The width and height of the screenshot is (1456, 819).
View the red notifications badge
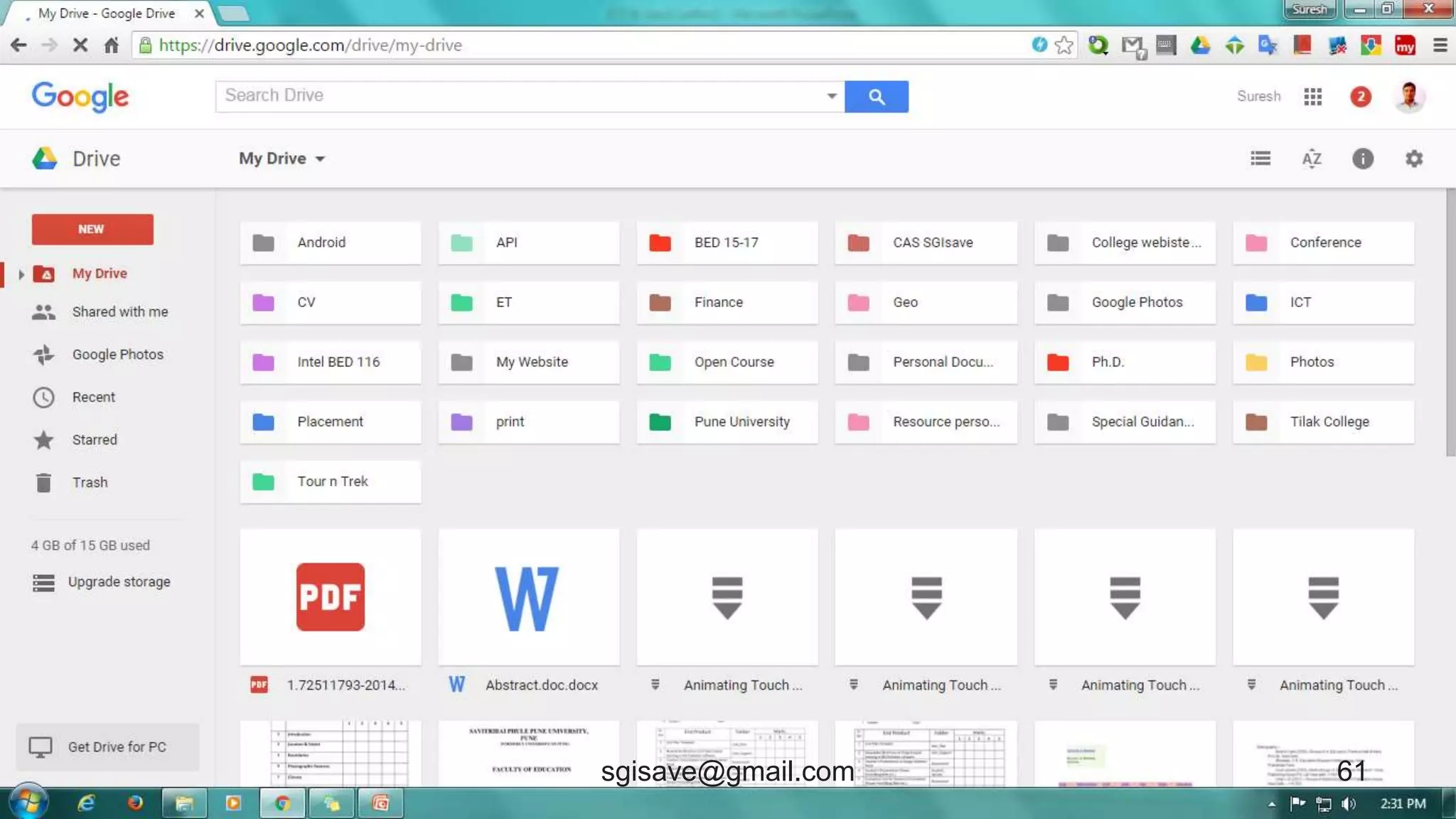point(1360,96)
